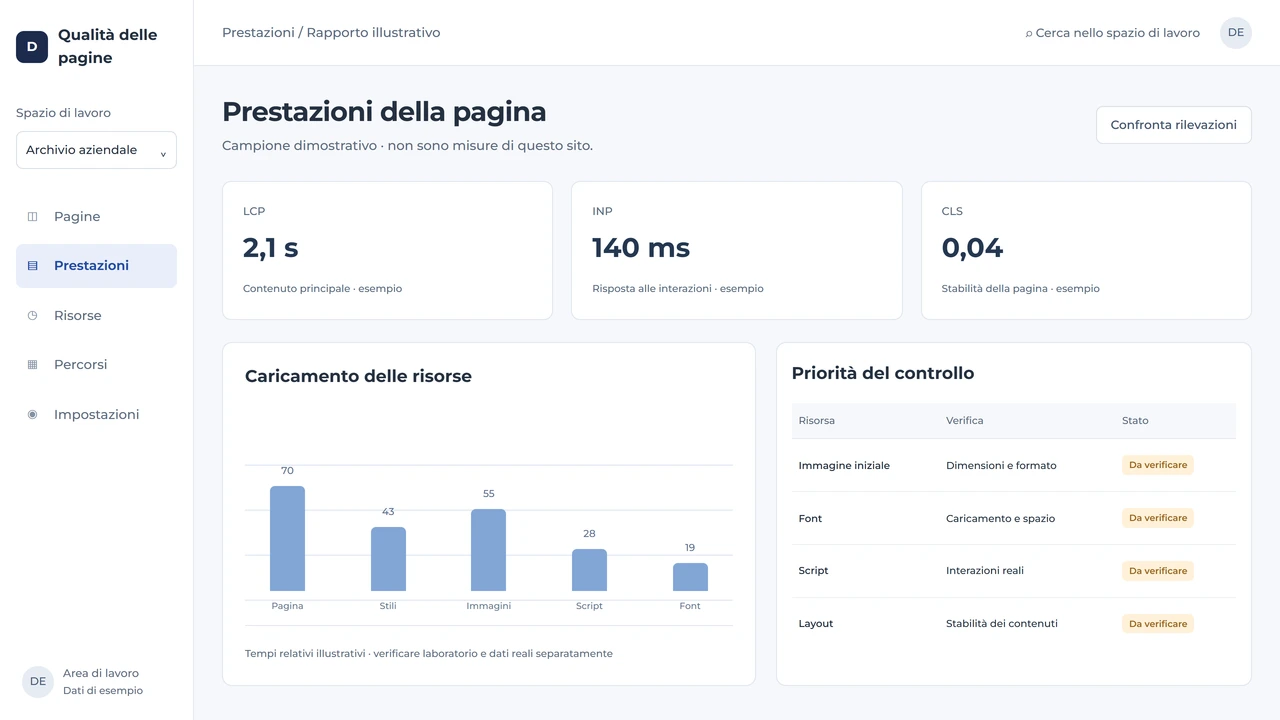
Task: Click the Pagine sidebar icon
Action: (x=32, y=216)
